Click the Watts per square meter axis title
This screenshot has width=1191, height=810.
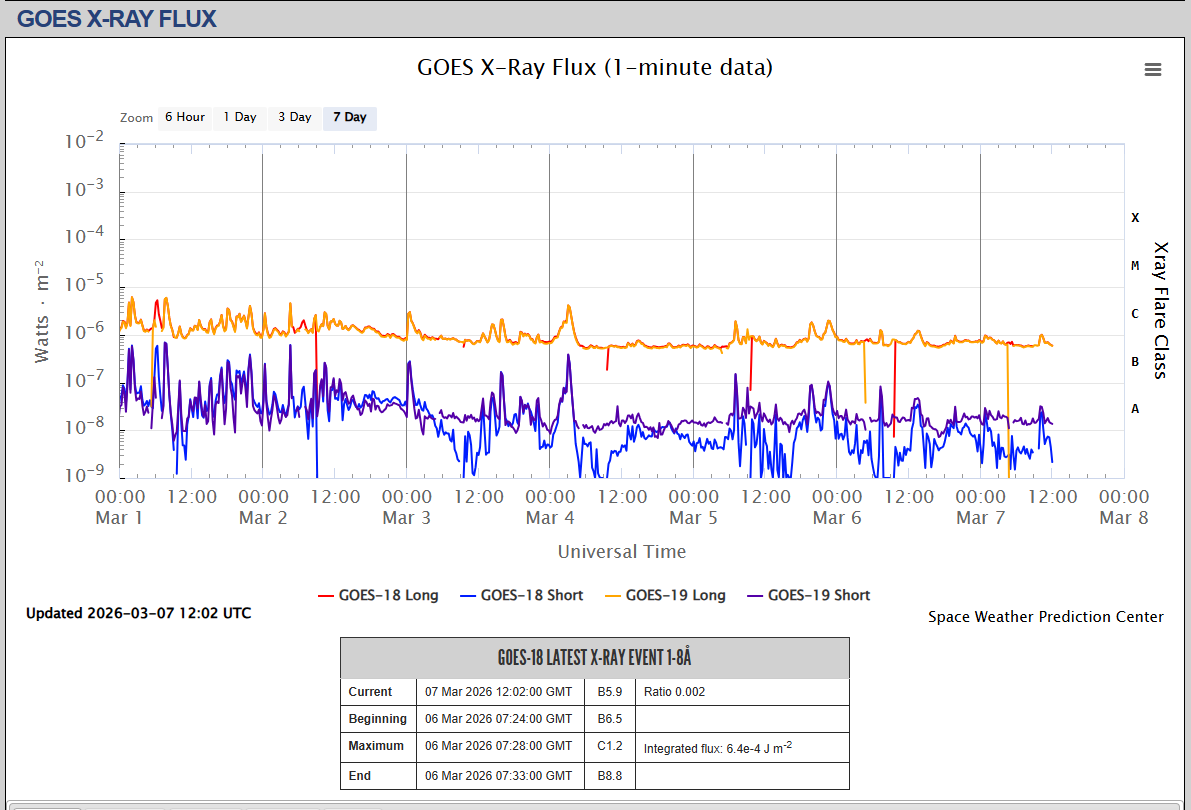point(41,311)
